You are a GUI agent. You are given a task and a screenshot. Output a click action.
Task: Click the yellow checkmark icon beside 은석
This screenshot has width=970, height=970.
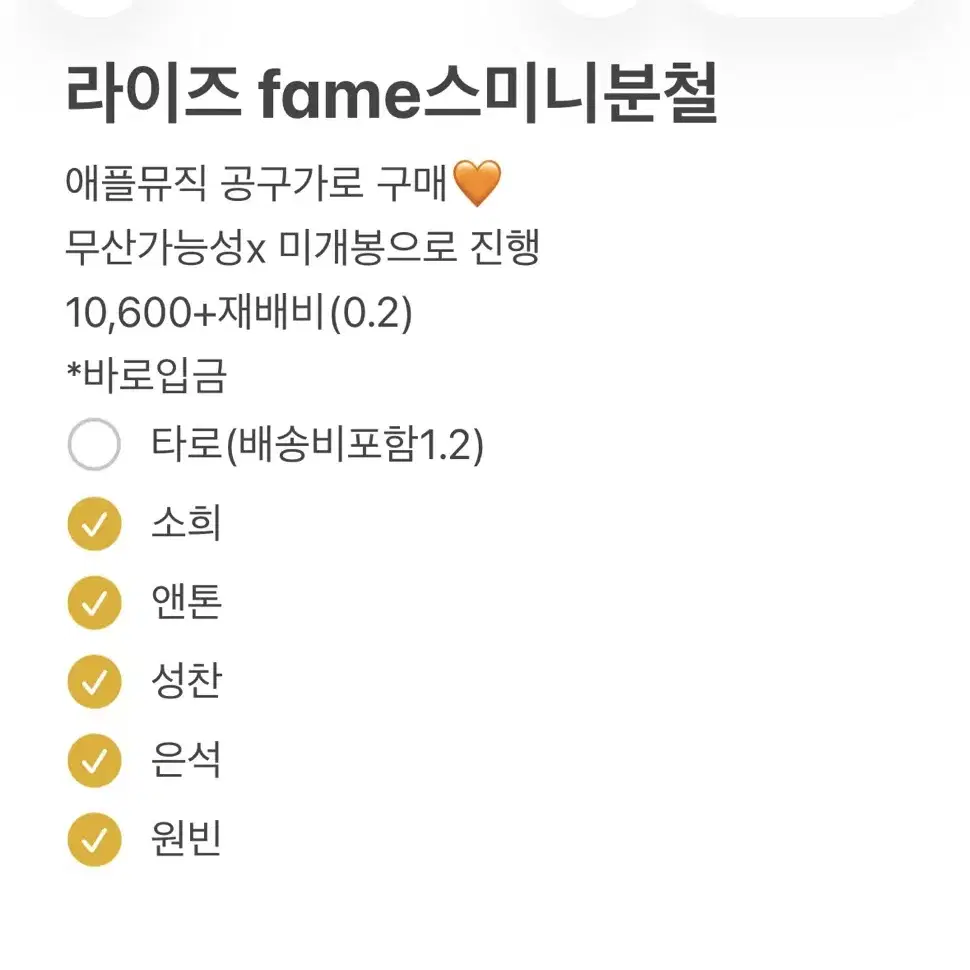[94, 761]
